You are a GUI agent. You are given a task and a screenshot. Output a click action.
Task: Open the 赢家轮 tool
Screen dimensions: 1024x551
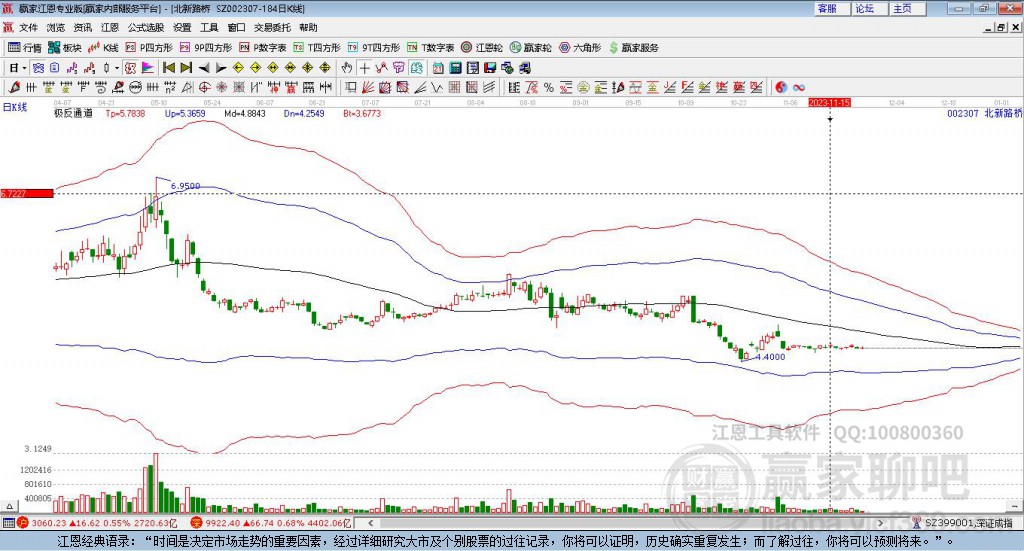(530, 48)
